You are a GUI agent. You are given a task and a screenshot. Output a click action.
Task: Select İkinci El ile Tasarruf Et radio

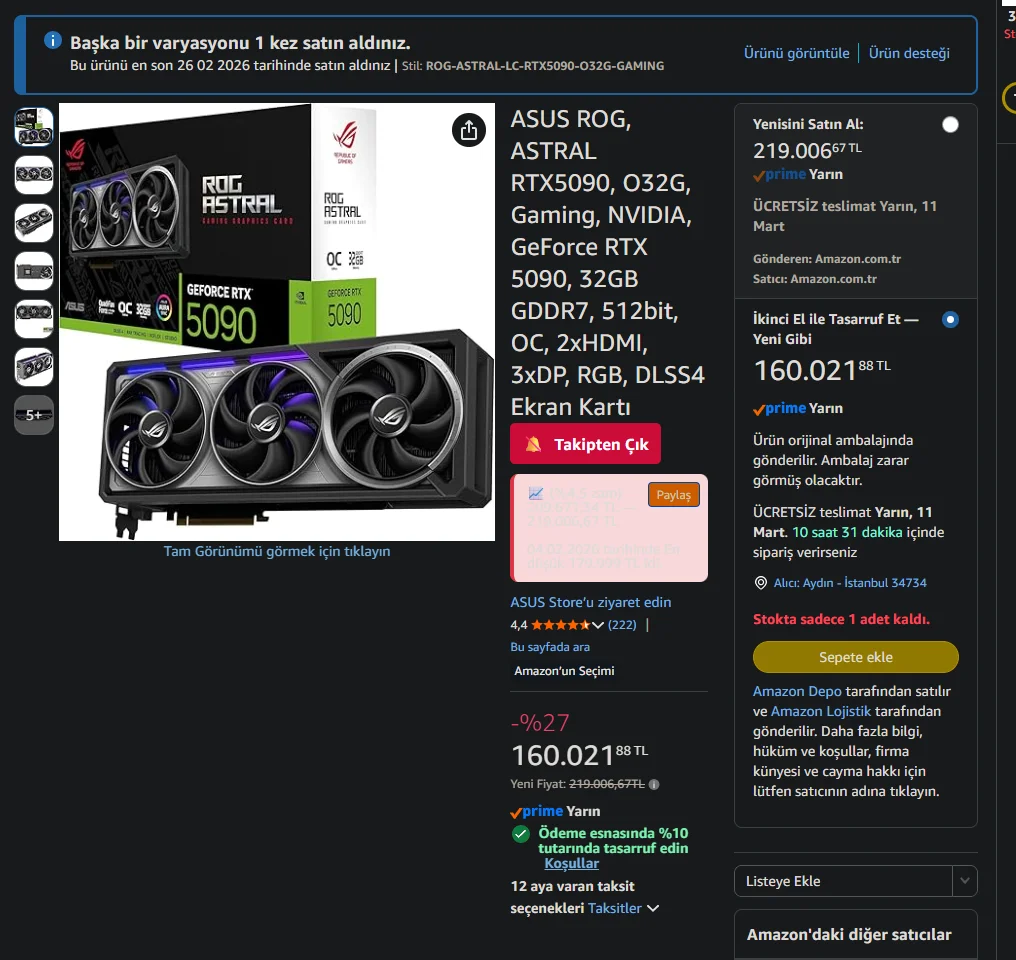coord(950,319)
